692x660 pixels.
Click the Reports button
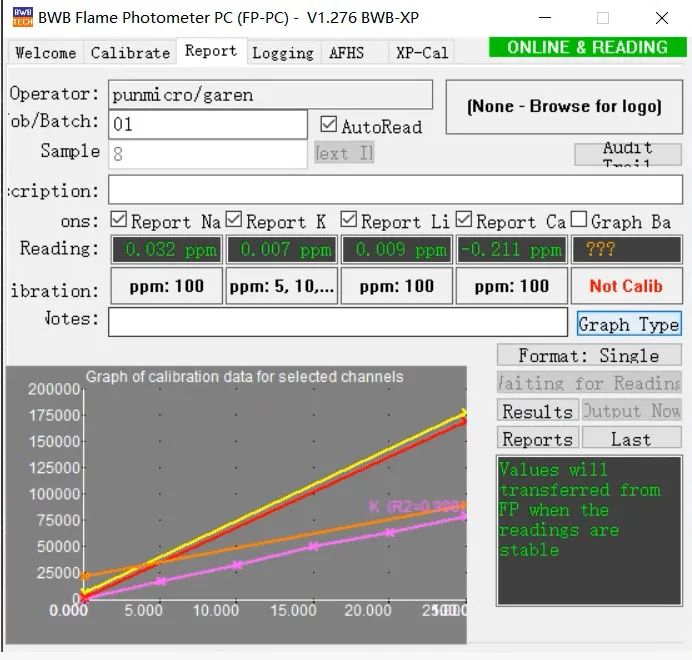[x=537, y=439]
